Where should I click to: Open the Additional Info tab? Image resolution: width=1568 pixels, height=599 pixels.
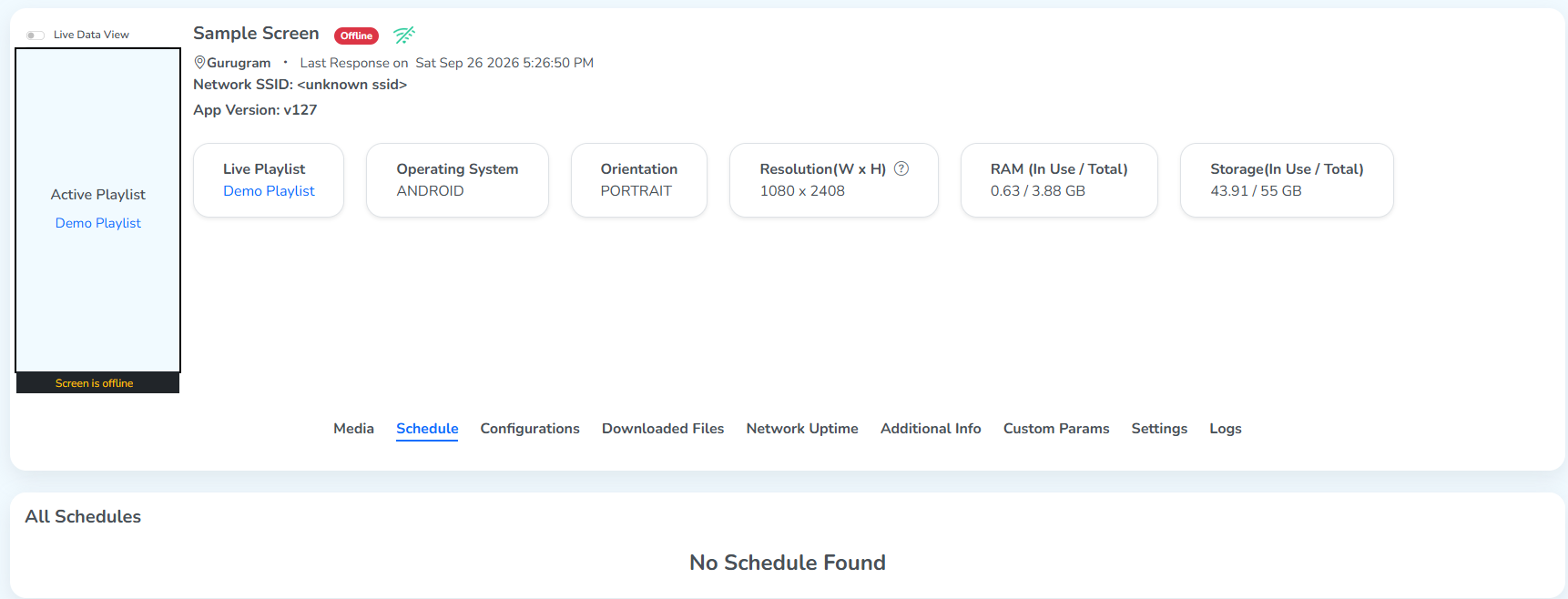point(931,429)
